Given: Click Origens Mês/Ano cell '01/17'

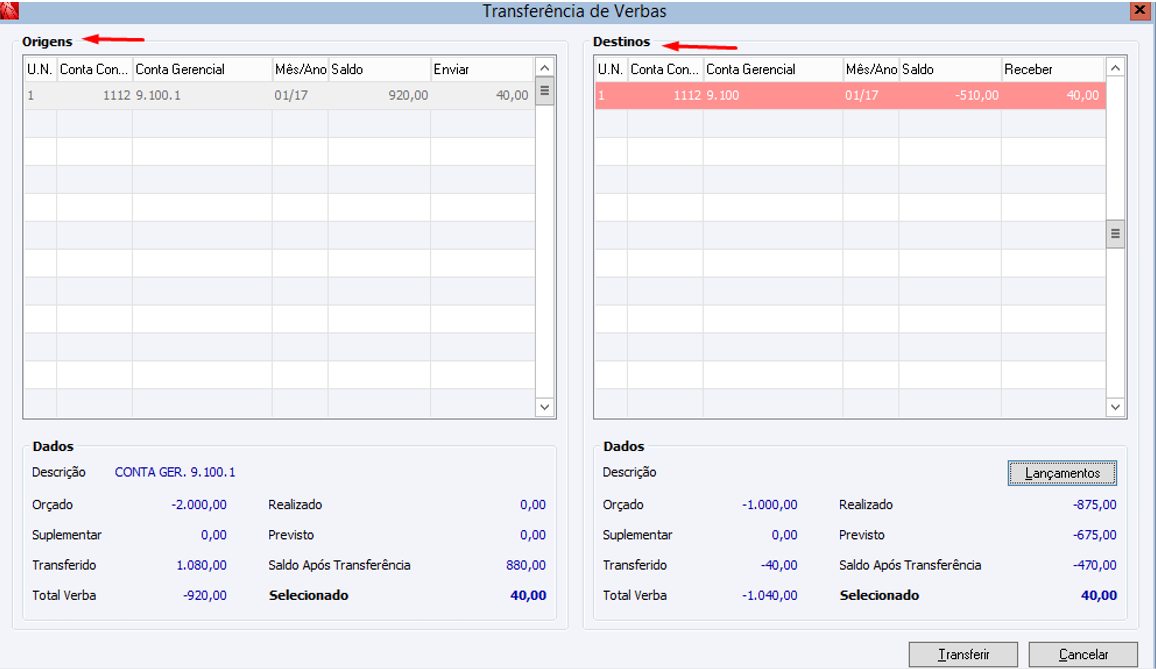Looking at the screenshot, I should pyautogui.click(x=300, y=95).
